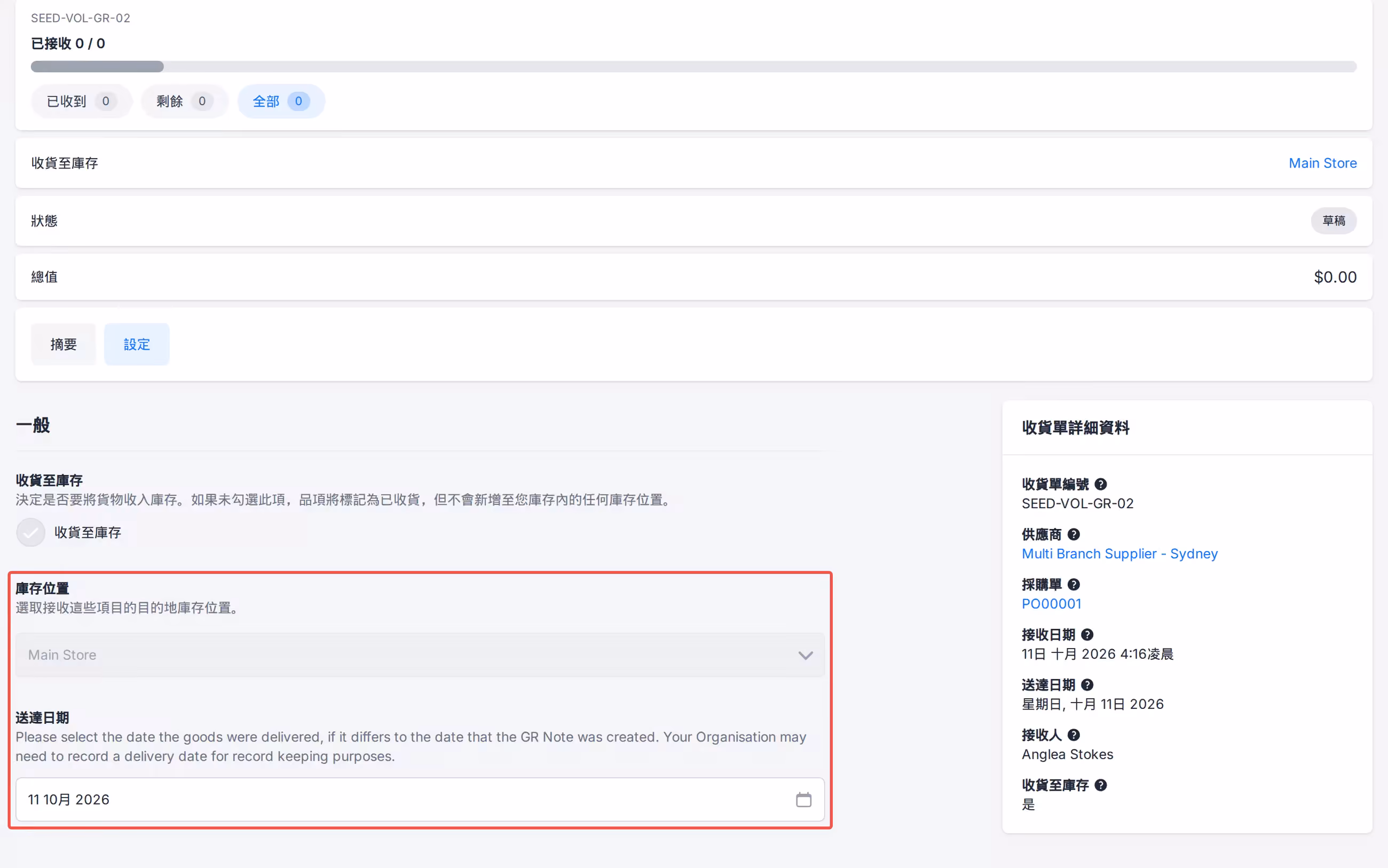Click the 庫存位置 field label
This screenshot has height=868, width=1388.
pyautogui.click(x=42, y=588)
